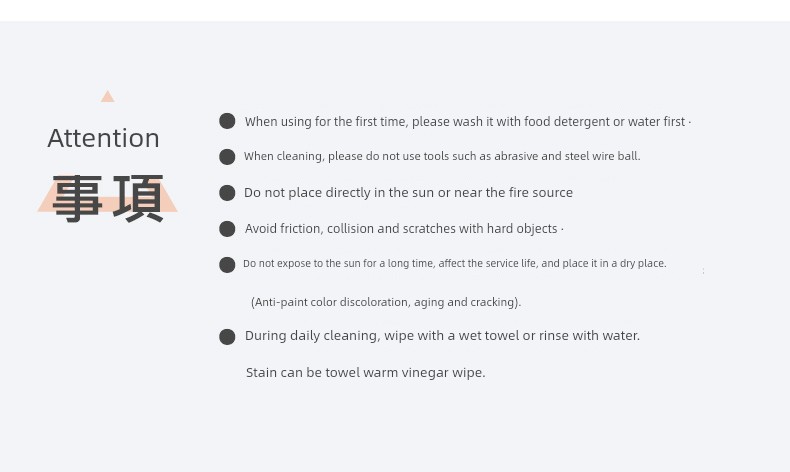Click the bullet beside 'When using for the first time'

tap(227, 121)
